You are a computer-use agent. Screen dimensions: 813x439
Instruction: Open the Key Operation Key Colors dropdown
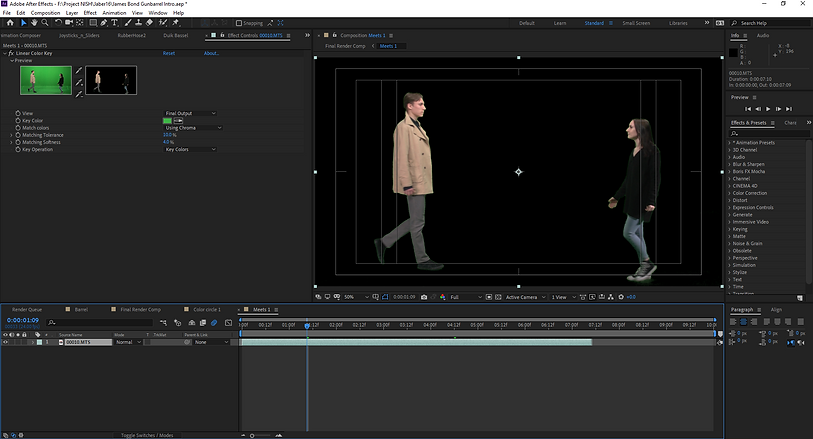tap(190, 149)
